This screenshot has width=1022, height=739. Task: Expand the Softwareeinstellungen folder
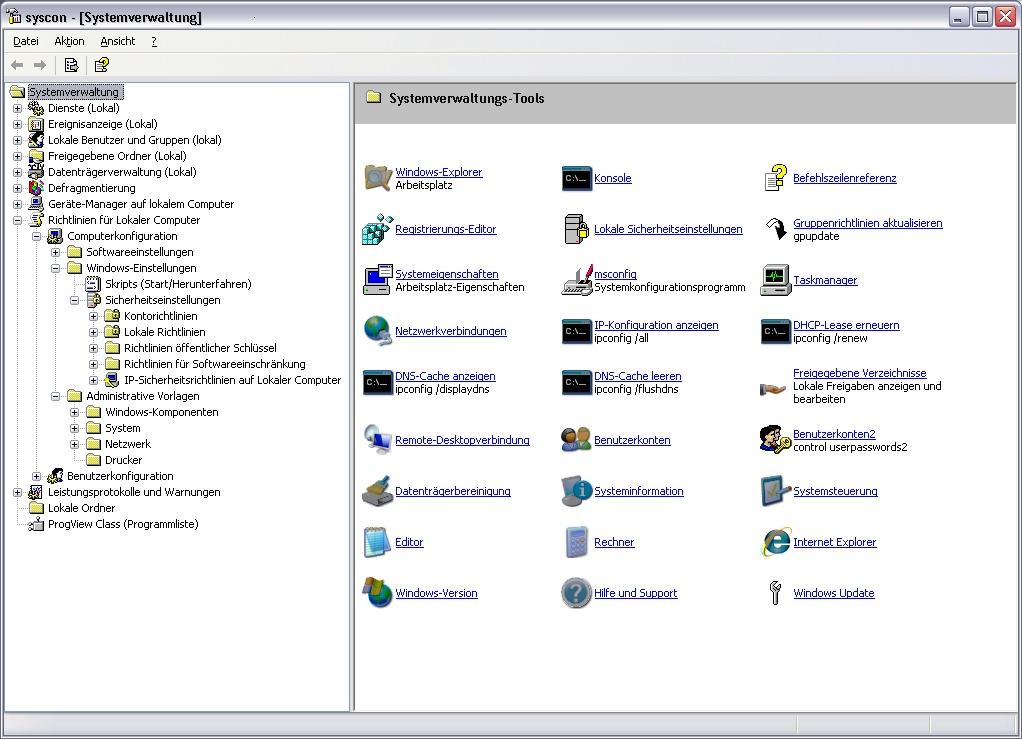point(55,252)
